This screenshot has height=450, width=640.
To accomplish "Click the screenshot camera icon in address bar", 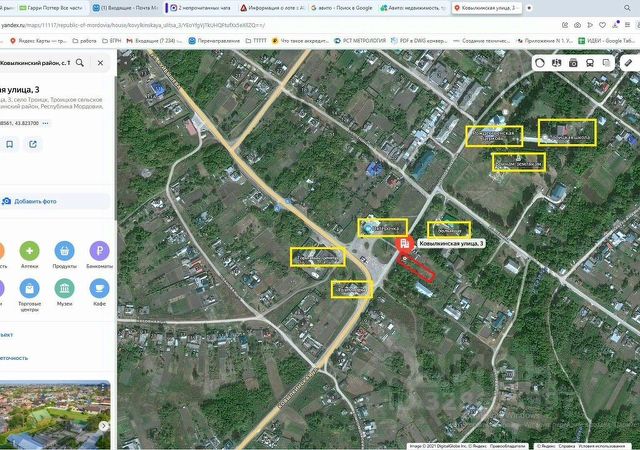I will click(x=577, y=25).
